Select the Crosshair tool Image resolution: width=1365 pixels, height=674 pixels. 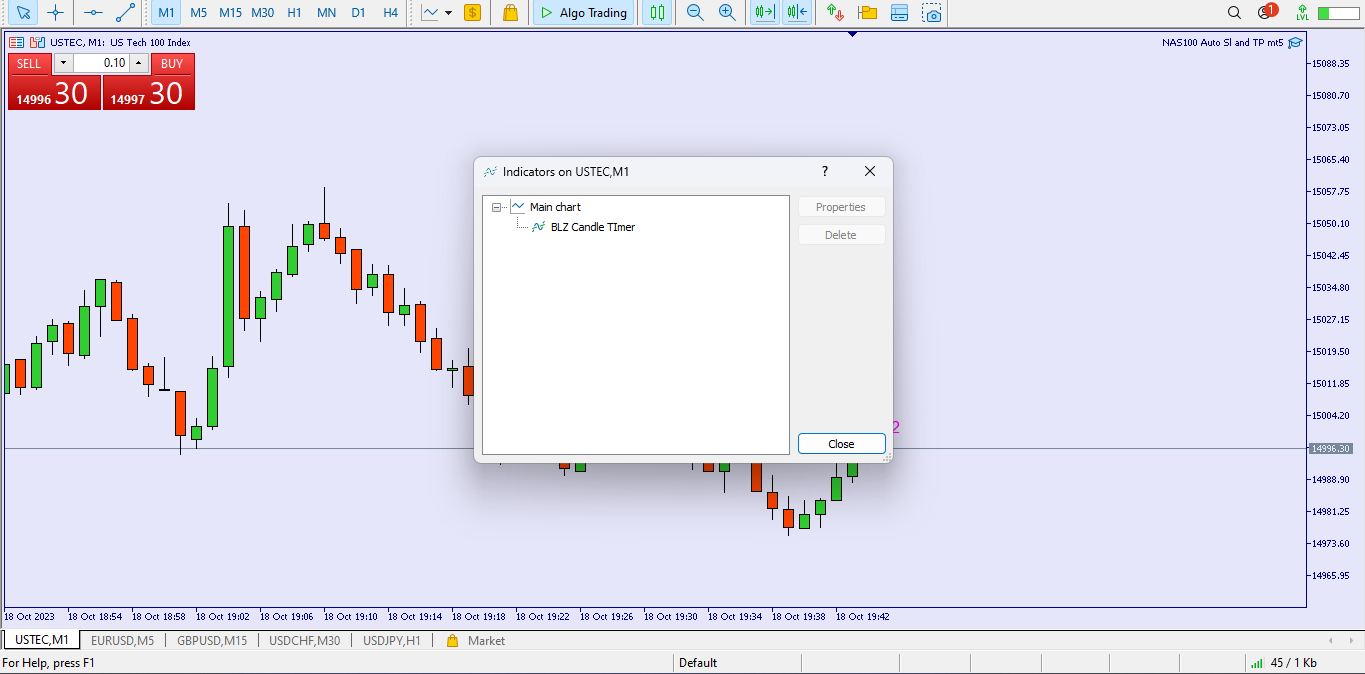pos(56,13)
